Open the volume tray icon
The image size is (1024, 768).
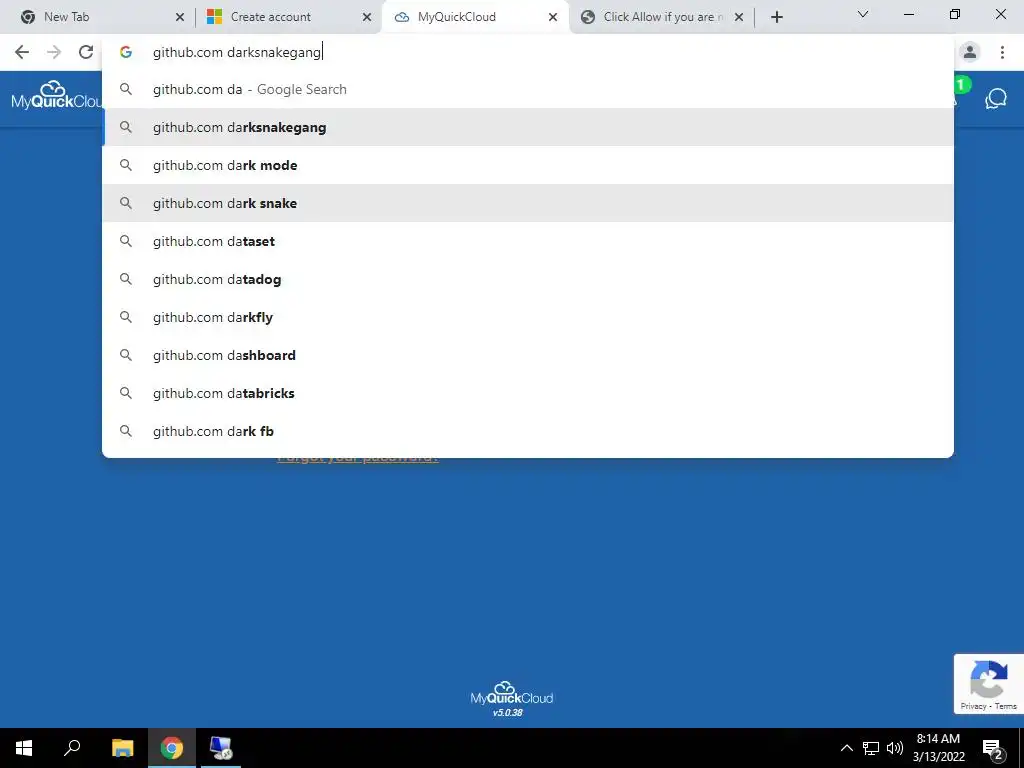tap(895, 748)
